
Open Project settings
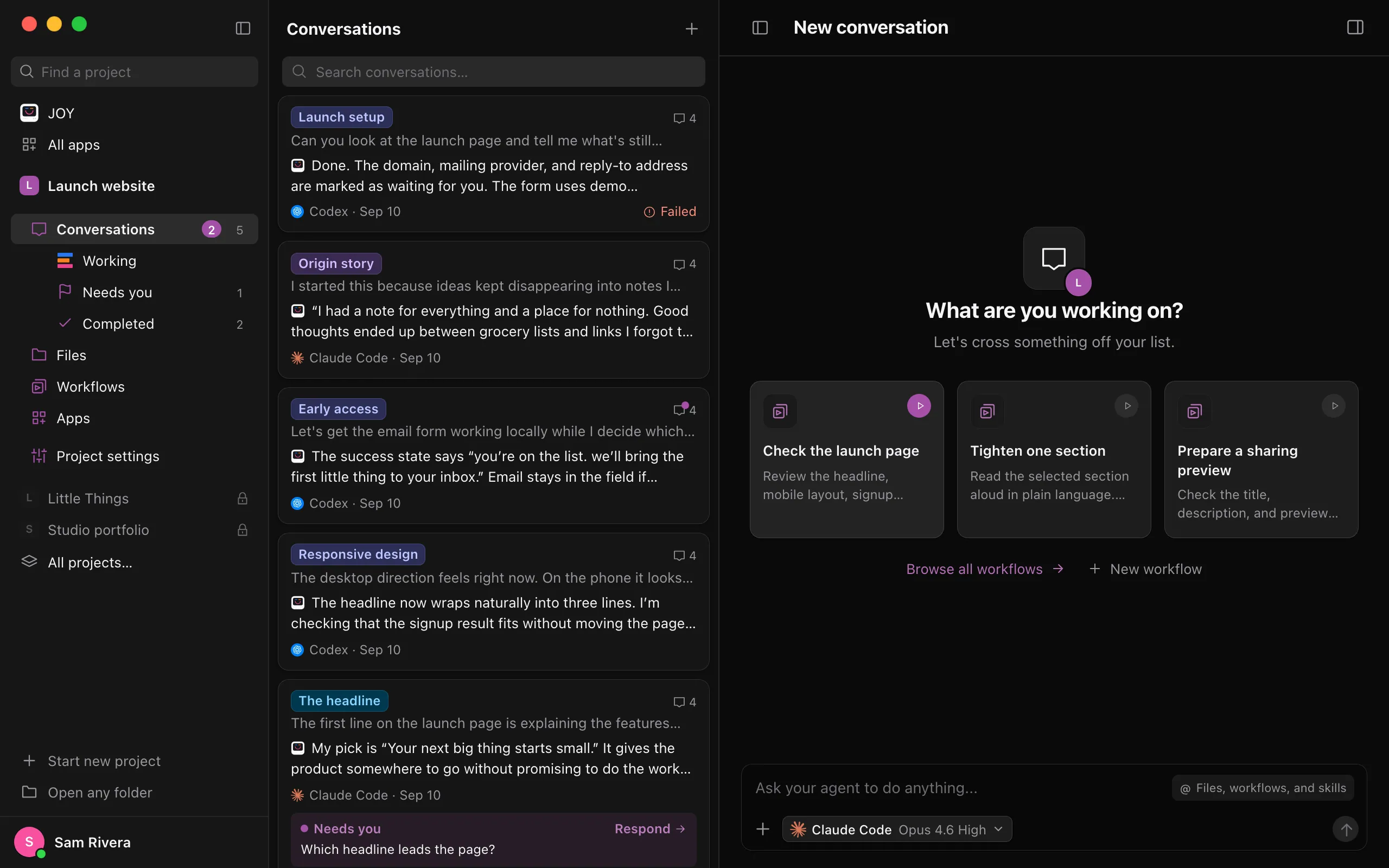(x=135, y=456)
